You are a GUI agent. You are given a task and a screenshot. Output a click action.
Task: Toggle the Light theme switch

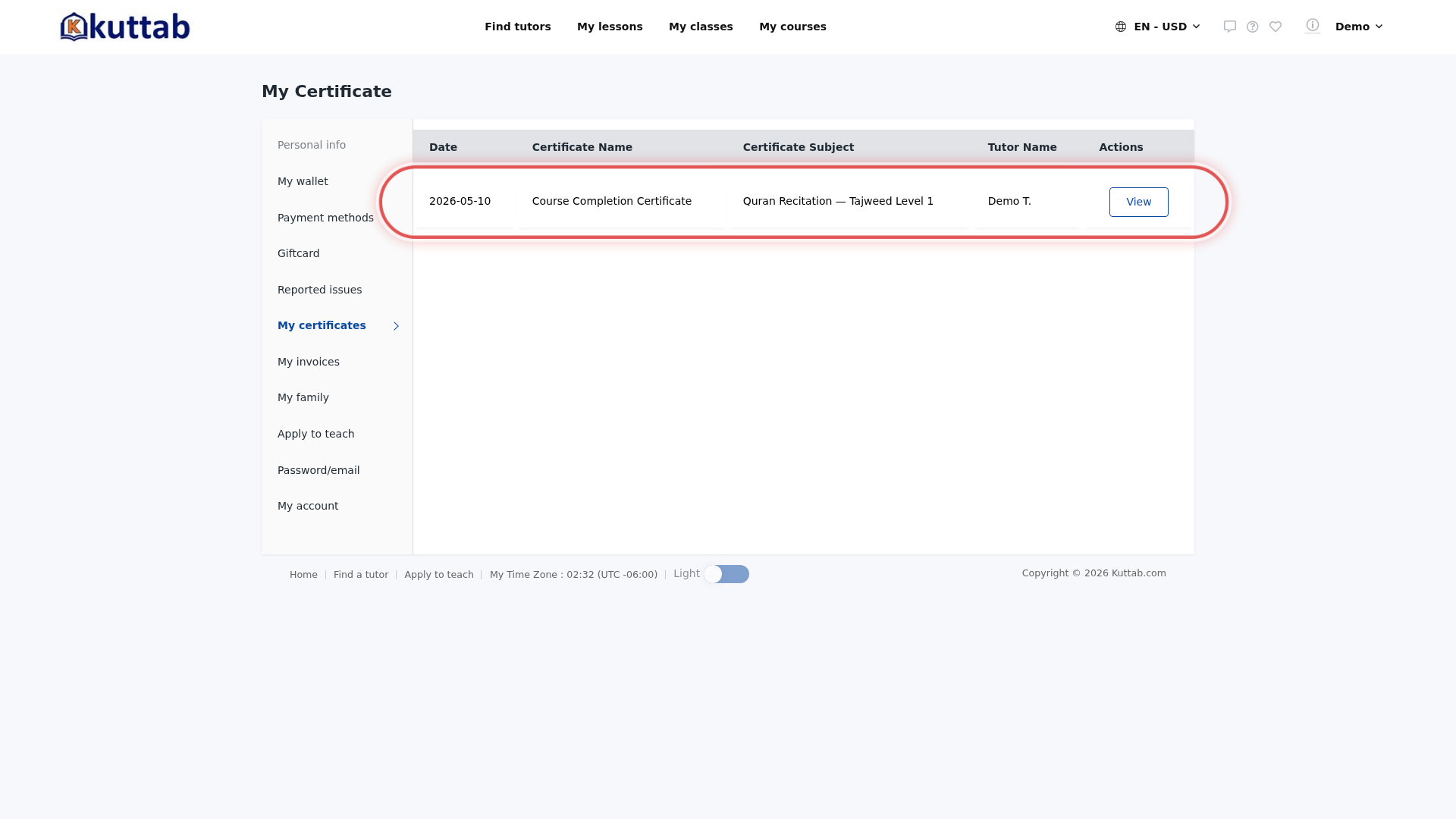[x=726, y=574]
